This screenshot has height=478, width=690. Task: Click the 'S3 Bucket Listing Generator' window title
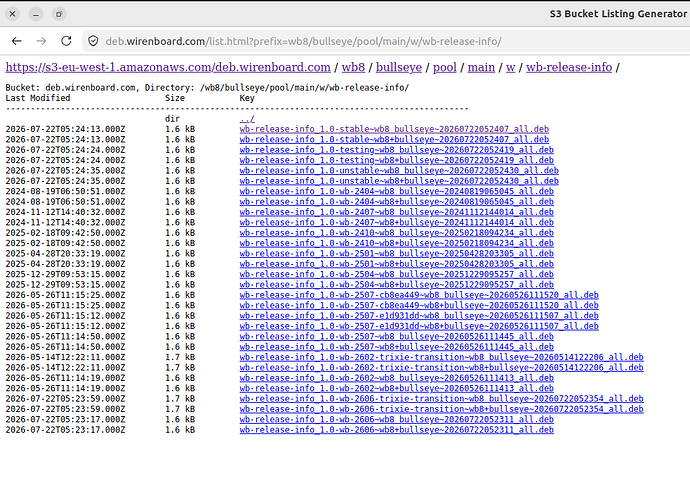[618, 14]
